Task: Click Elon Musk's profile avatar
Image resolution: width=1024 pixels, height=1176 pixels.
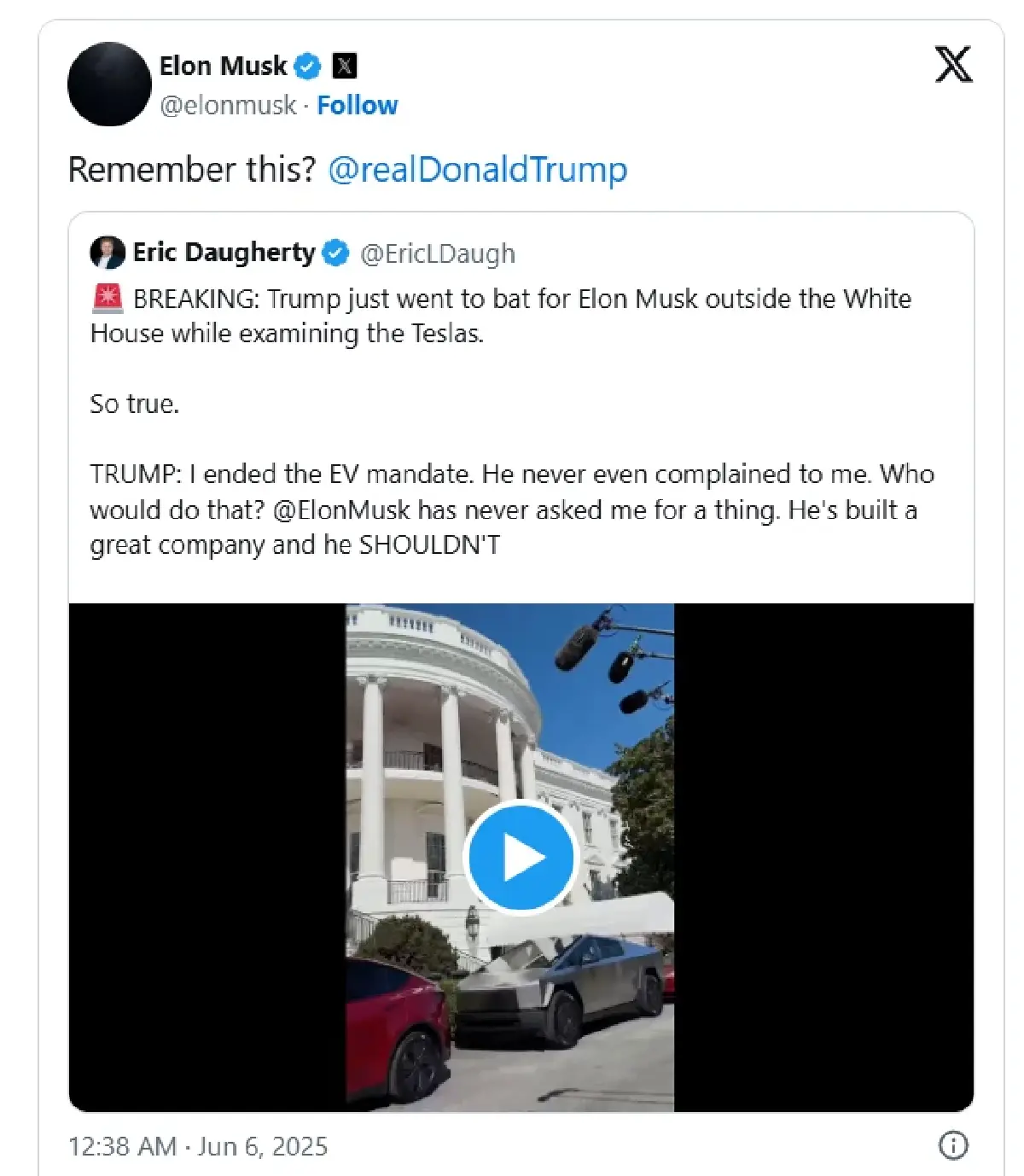Action: pos(109,84)
